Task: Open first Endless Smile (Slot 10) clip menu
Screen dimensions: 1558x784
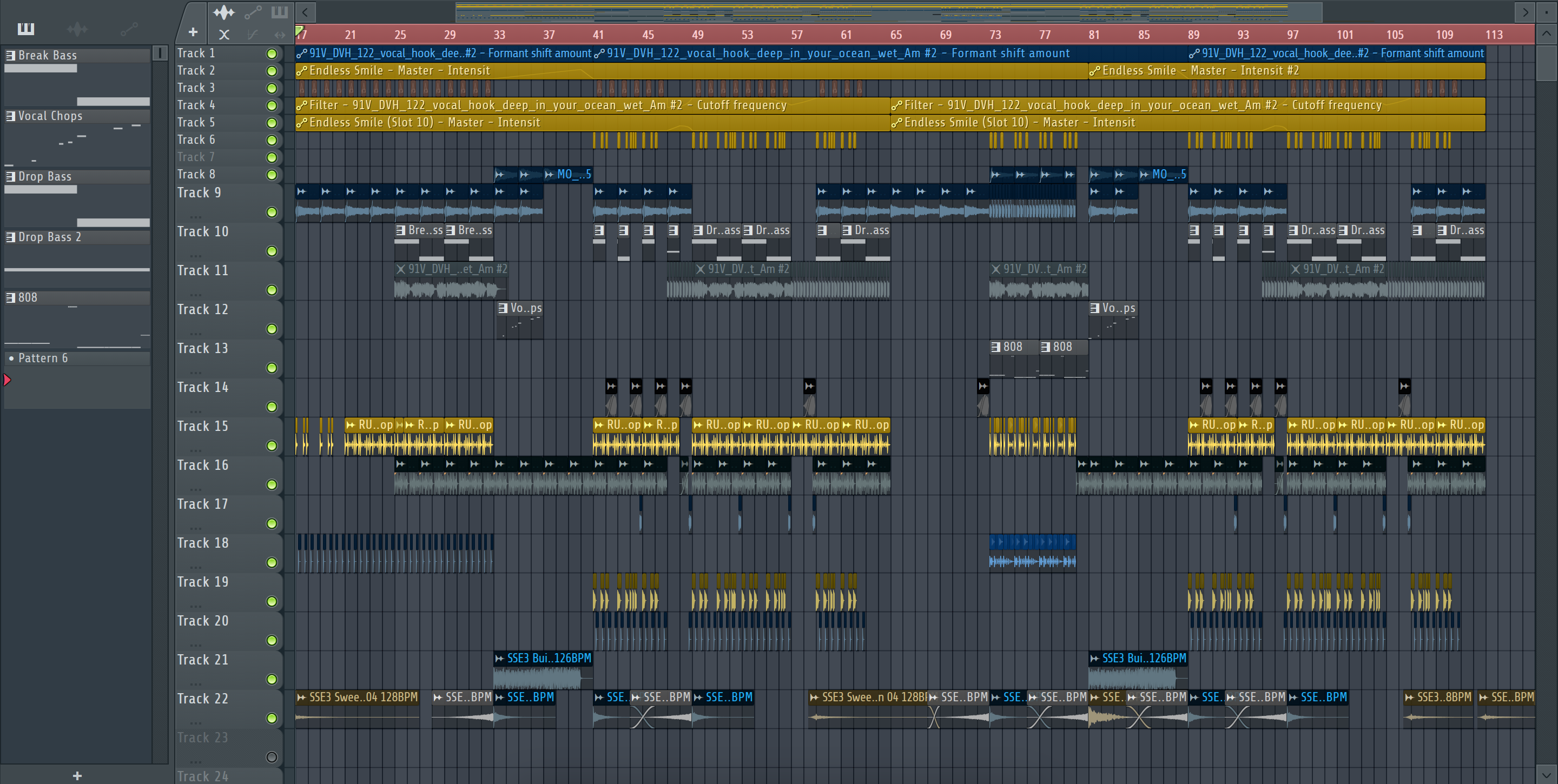Action: [302, 123]
